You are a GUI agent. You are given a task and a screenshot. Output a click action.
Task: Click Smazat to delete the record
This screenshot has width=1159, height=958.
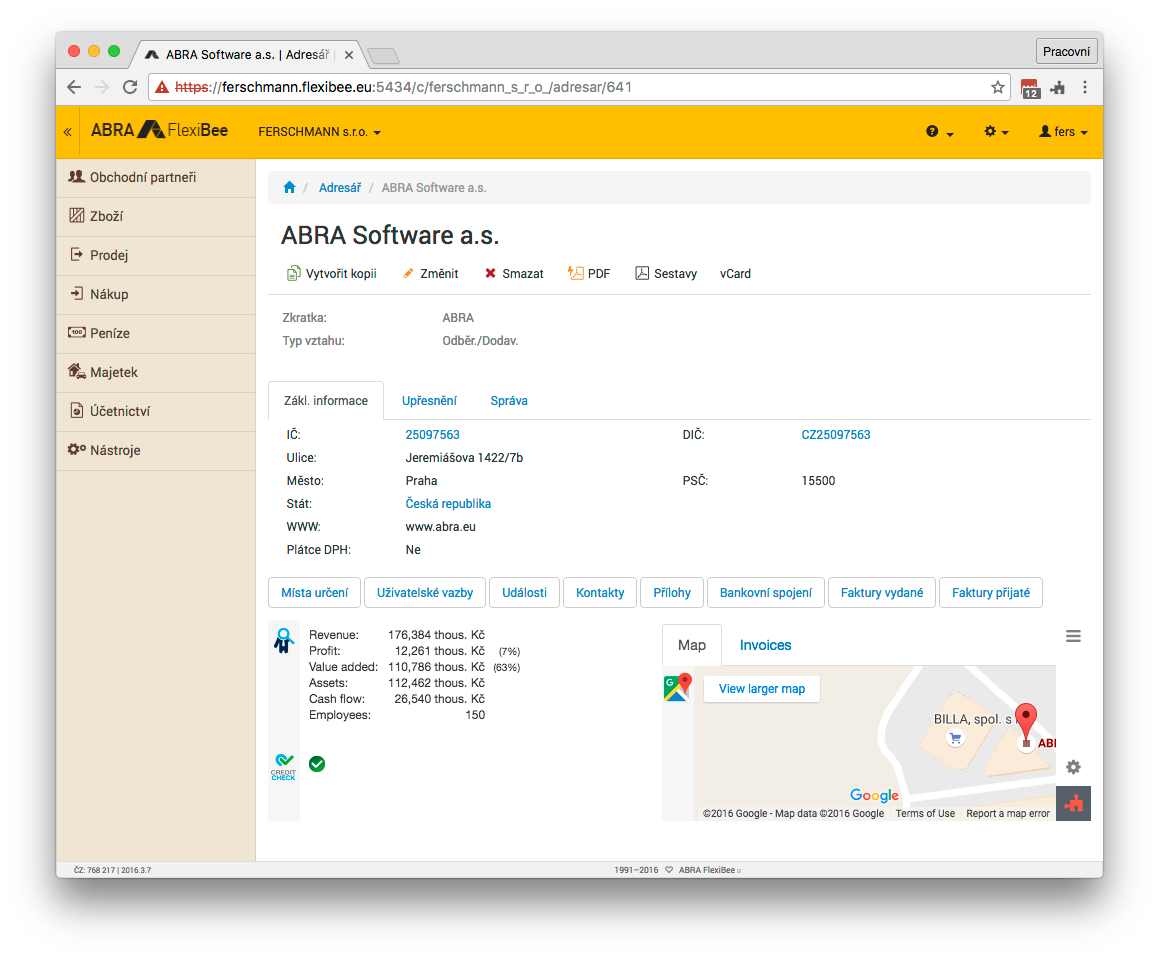click(x=514, y=274)
